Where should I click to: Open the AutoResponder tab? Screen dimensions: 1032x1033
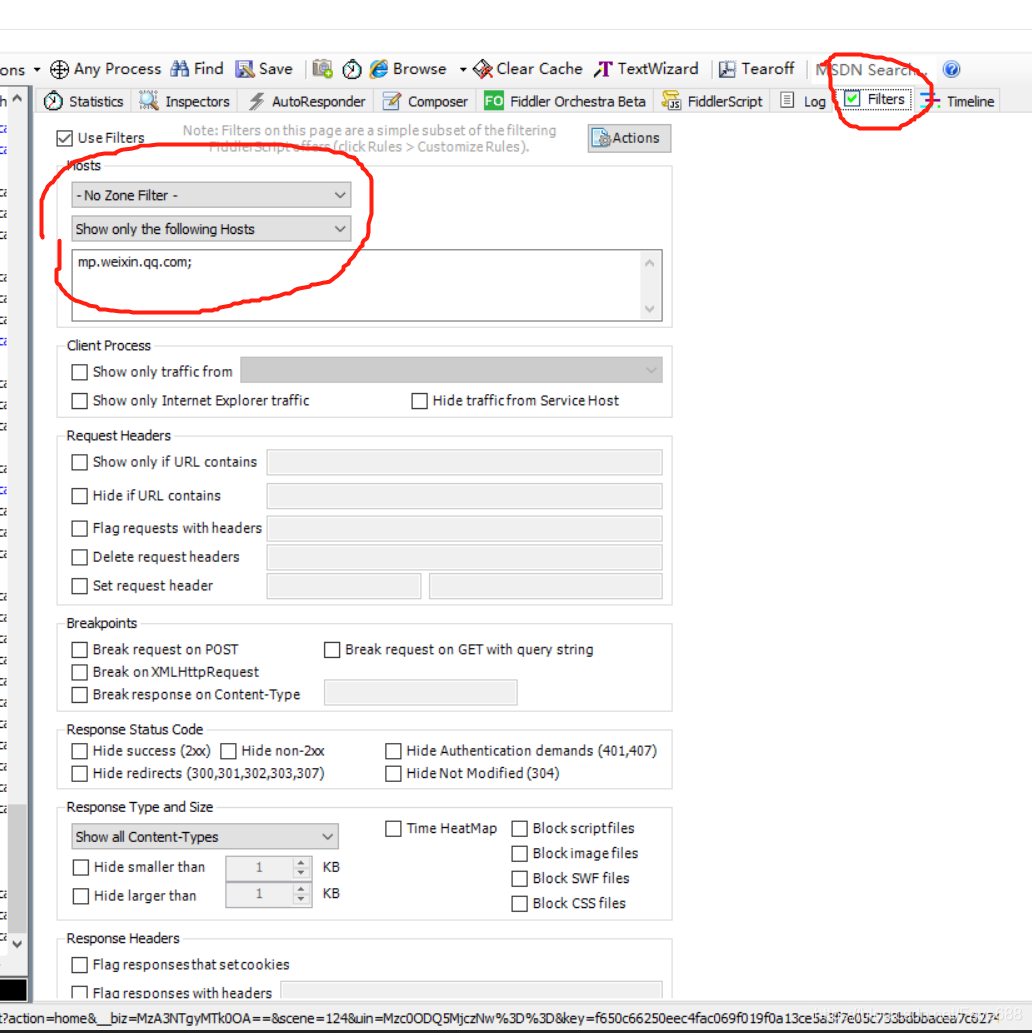[x=307, y=101]
